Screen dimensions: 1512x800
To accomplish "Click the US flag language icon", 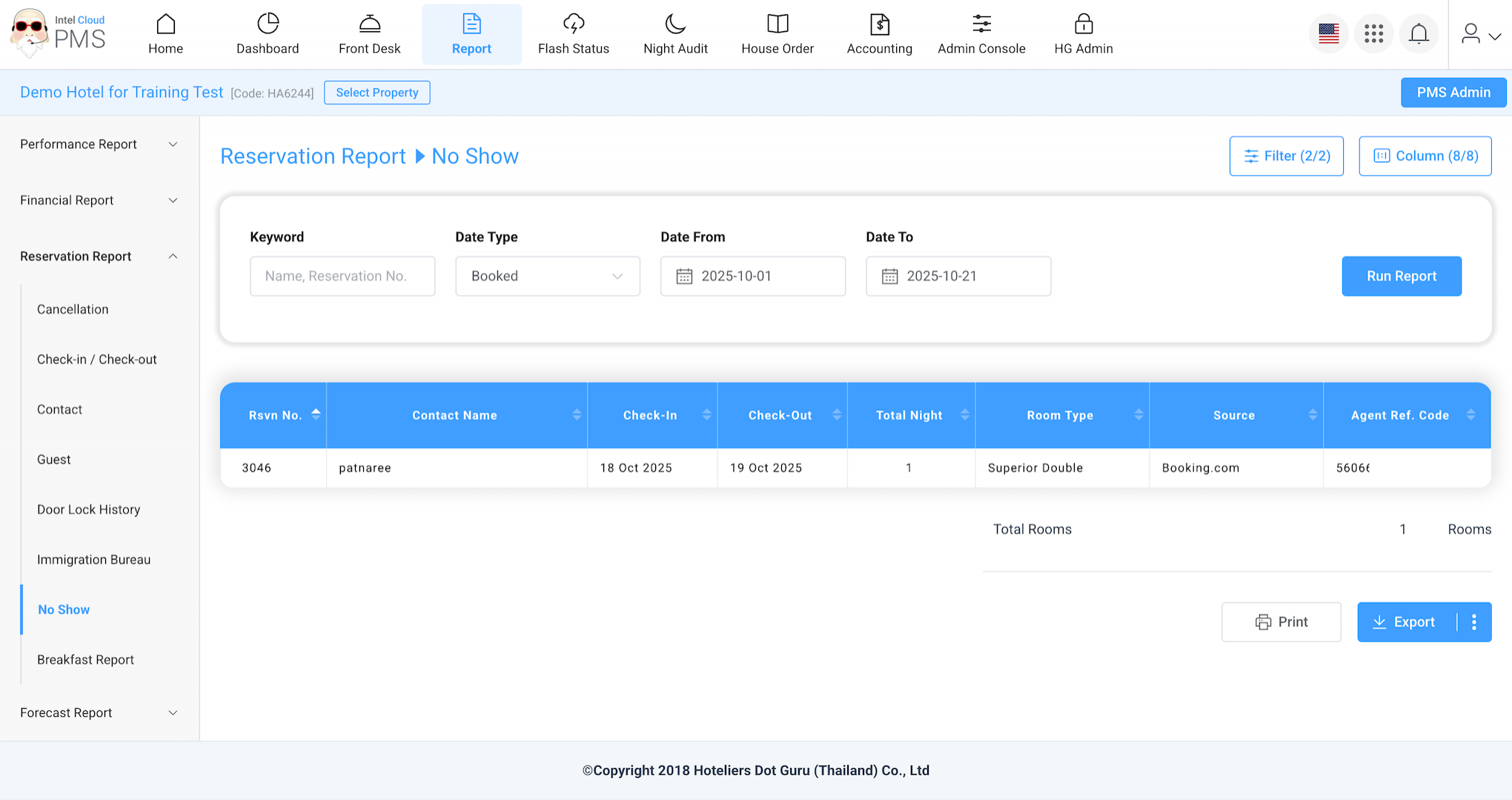I will [1328, 34].
